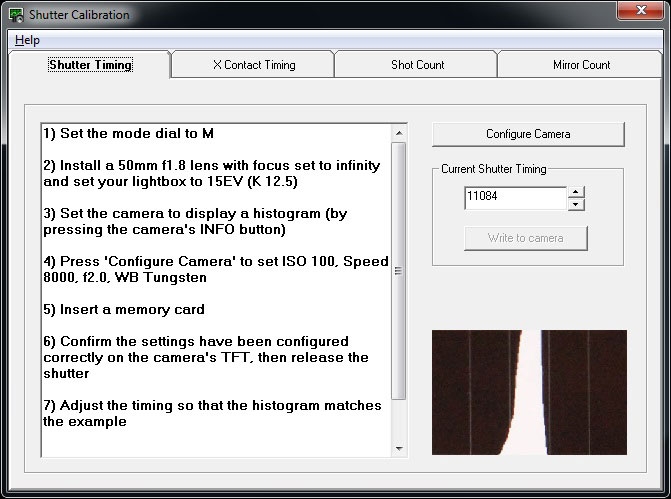Click the Current Shutter Timing value field
The height and width of the screenshot is (499, 671).
click(x=515, y=198)
